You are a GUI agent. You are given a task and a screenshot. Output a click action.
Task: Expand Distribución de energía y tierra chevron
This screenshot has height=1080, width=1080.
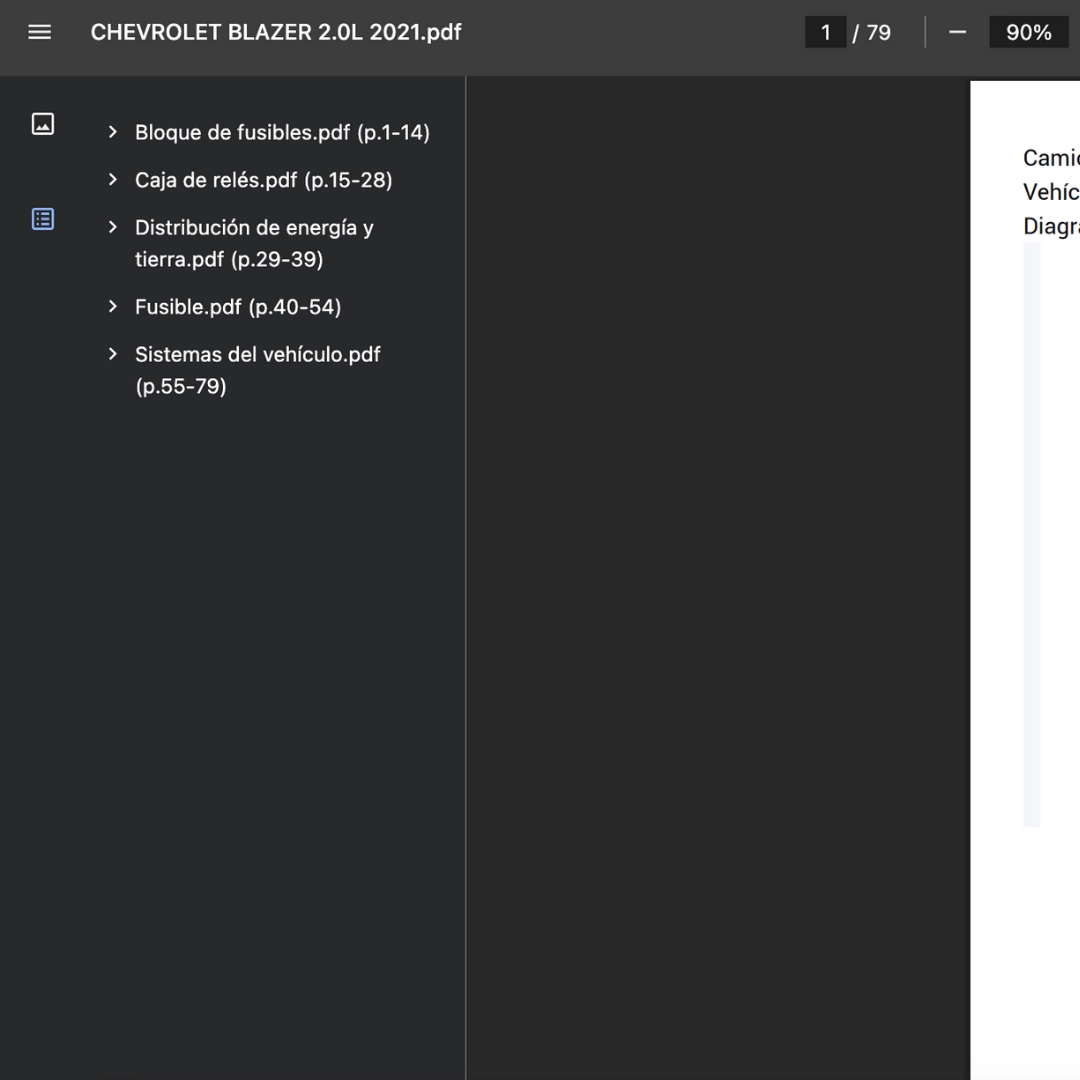[x=113, y=227]
